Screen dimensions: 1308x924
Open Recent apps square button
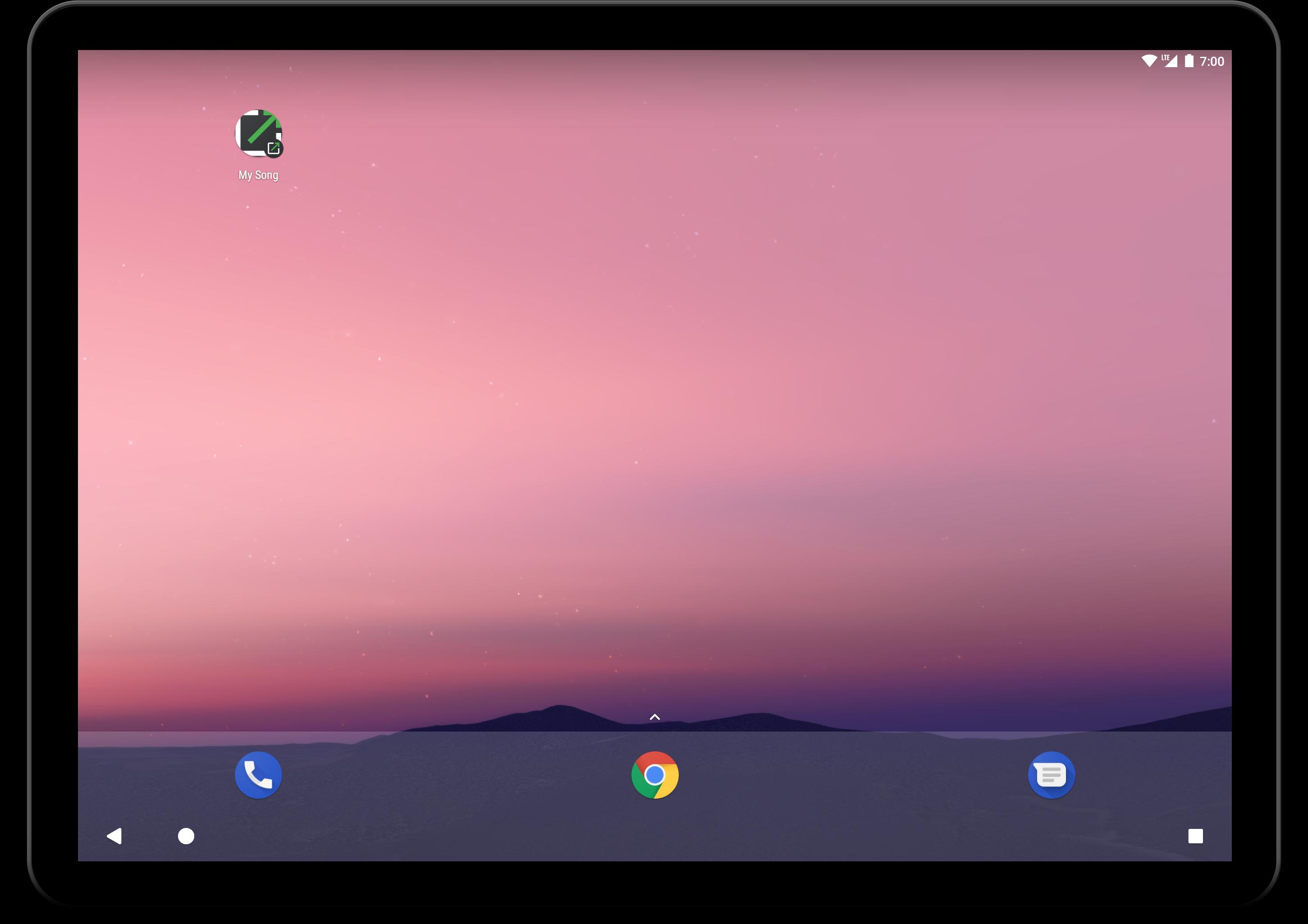pos(1195,836)
